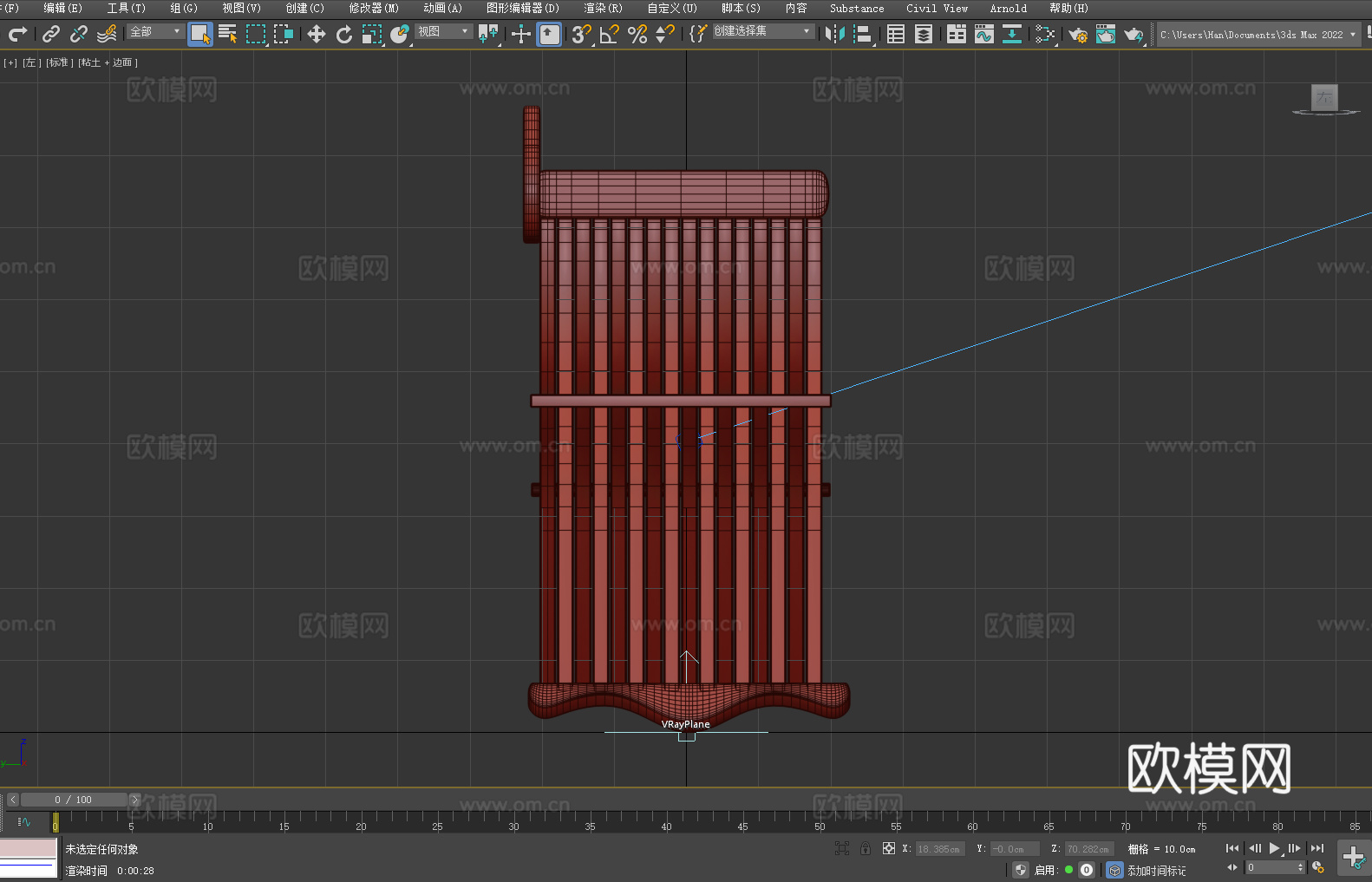Open [粘土 + 边面] display mode menu
This screenshot has width=1372, height=882.
[108, 62]
